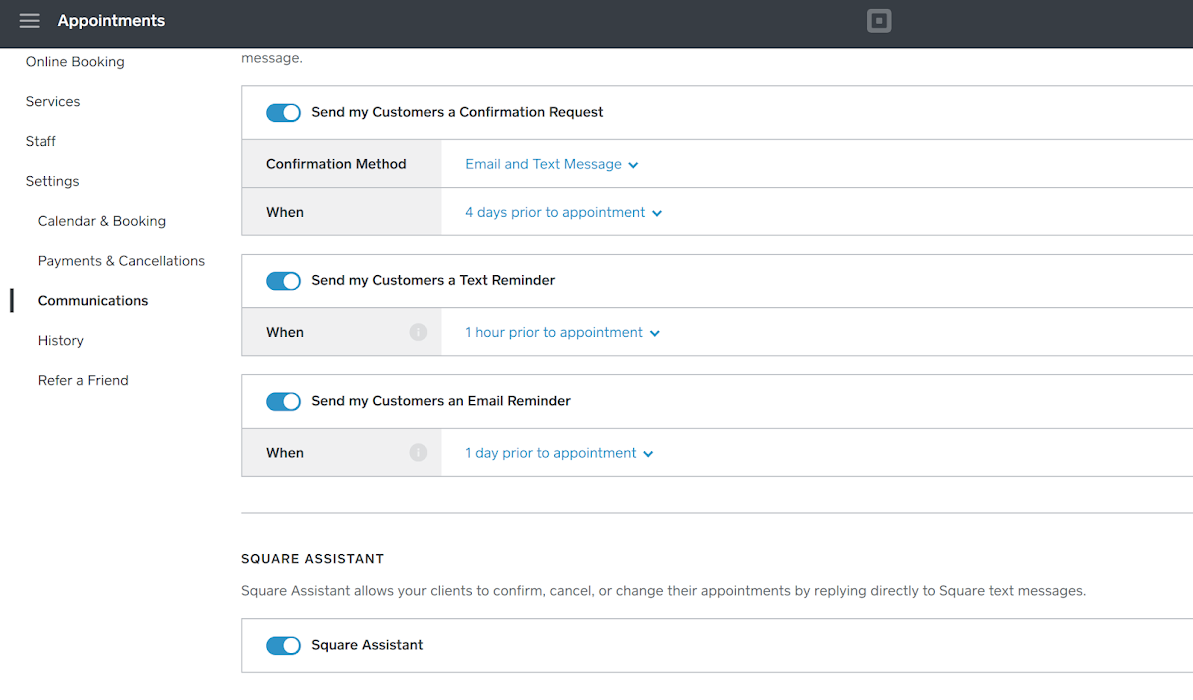This screenshot has height=700, width=1193.
Task: Turn off Send my Customers a Text Reminder
Action: point(283,280)
